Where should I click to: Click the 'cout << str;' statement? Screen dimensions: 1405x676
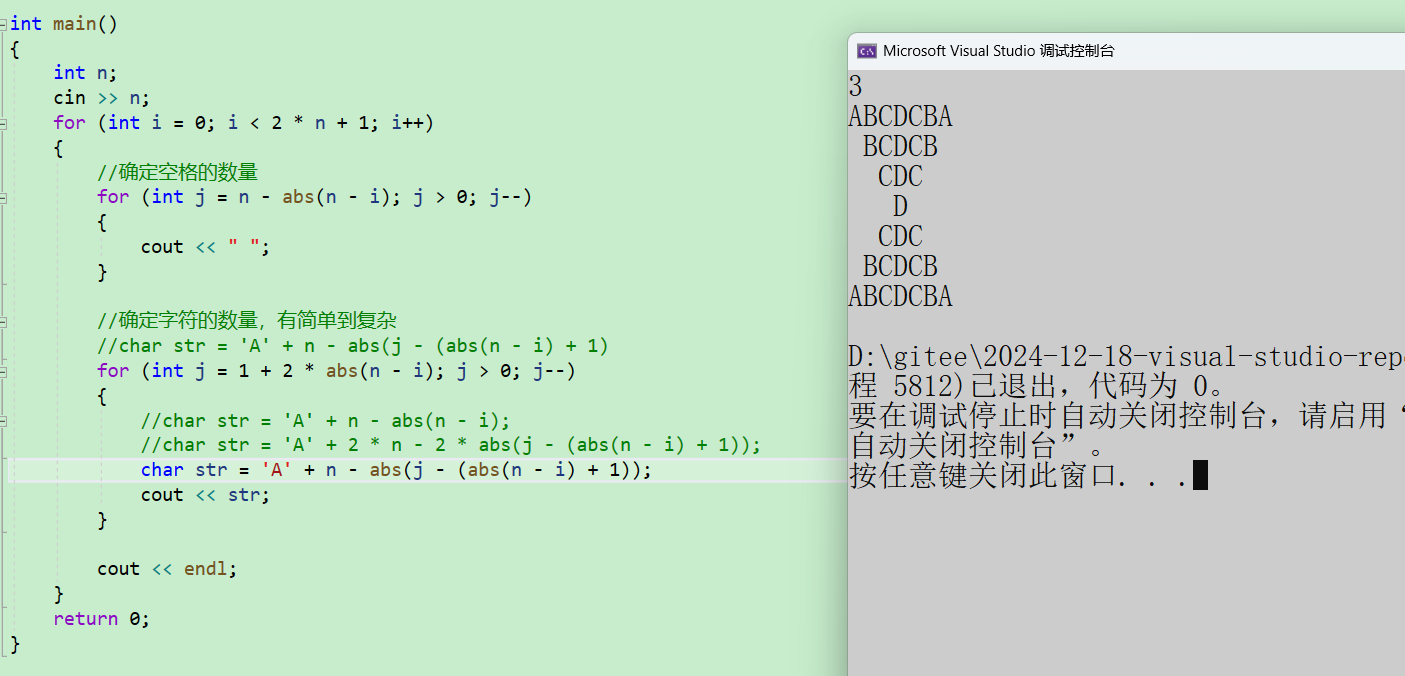206,495
